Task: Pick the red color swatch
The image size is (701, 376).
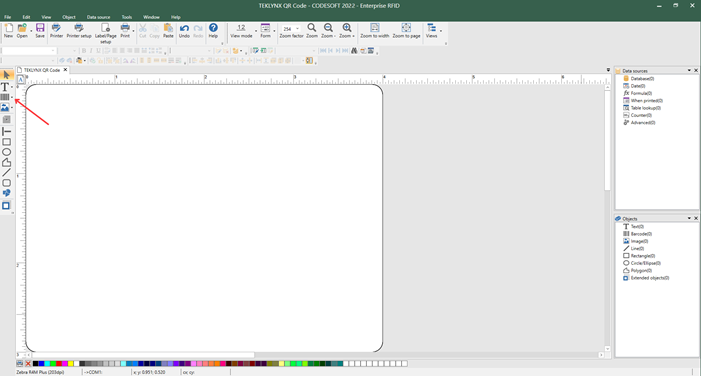Action: click(x=59, y=363)
